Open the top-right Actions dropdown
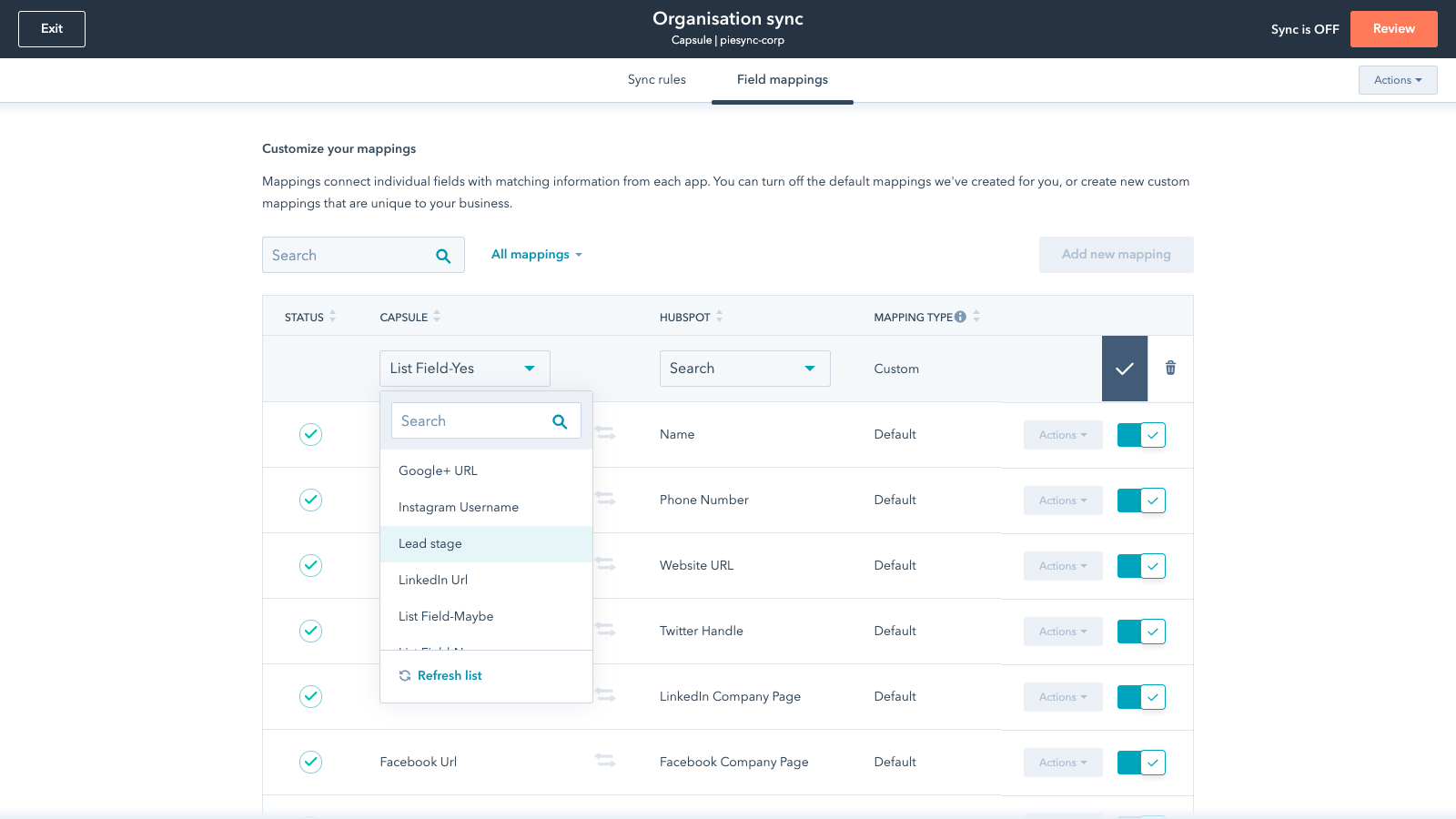The height and width of the screenshot is (819, 1456). (x=1398, y=80)
